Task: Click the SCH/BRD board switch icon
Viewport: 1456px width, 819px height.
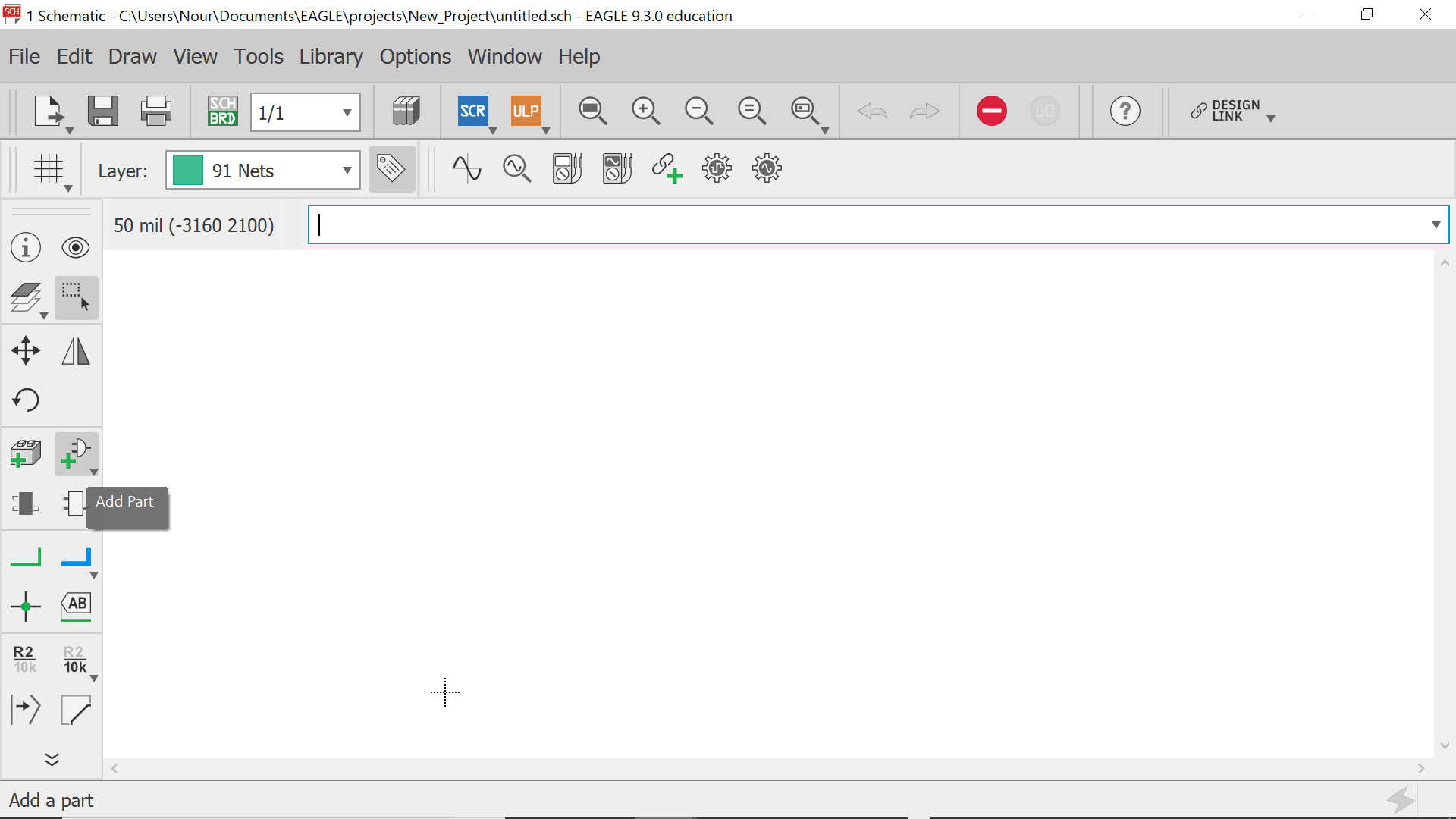Action: pos(223,111)
